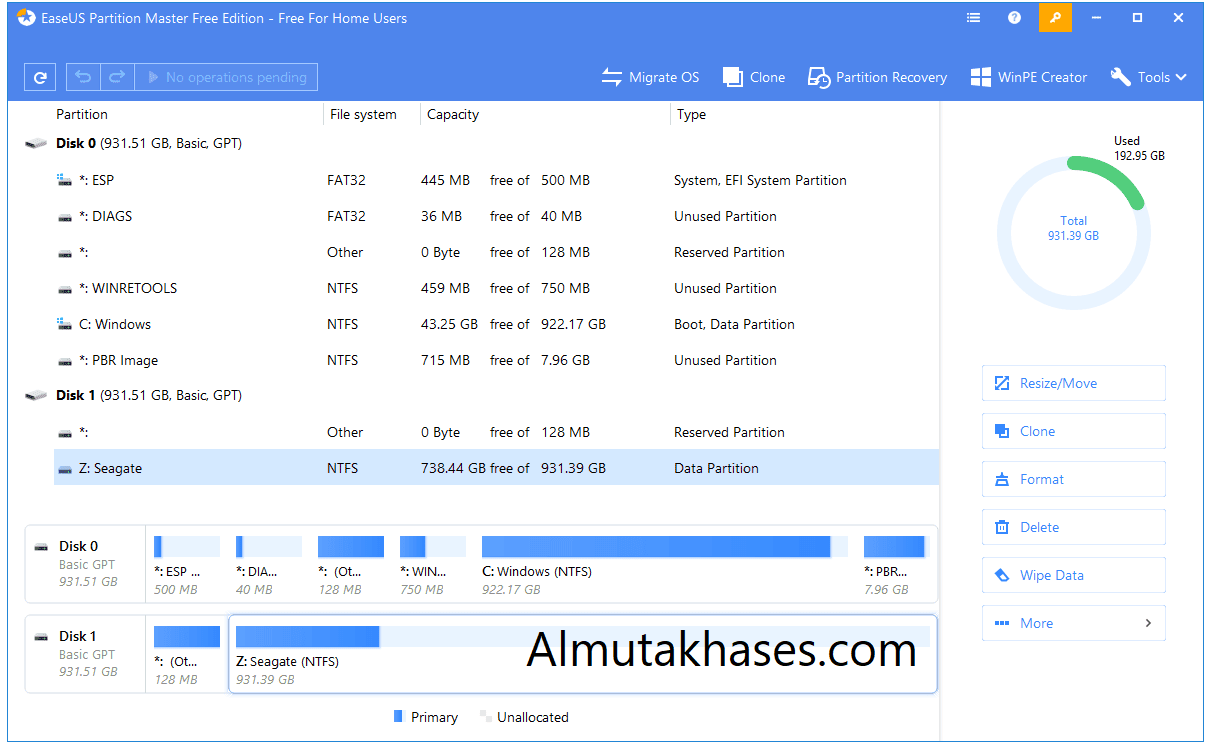Open the Clone tool in top toolbar
The width and height of the screenshot is (1211, 747).
click(754, 77)
